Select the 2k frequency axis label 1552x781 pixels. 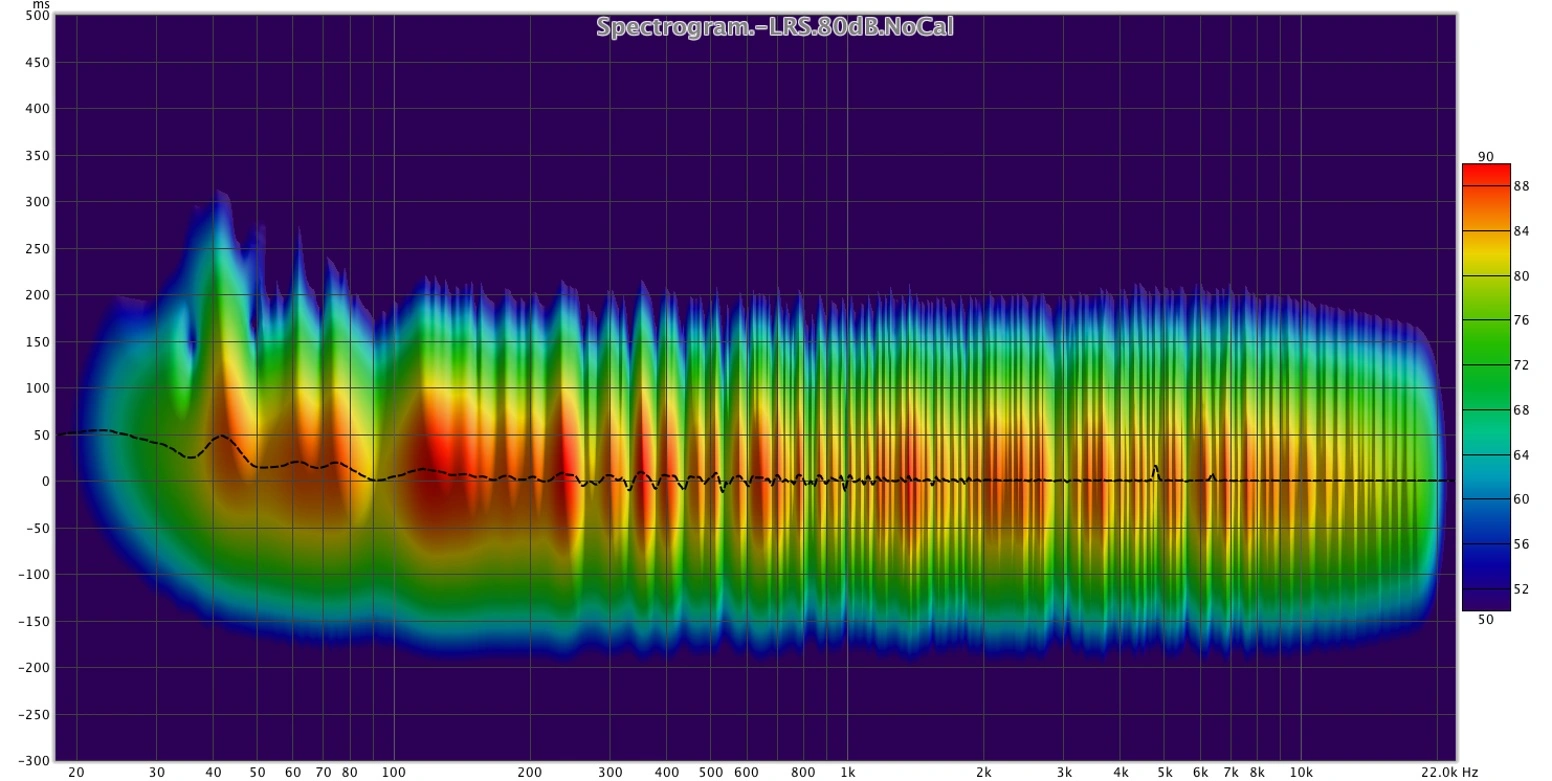tap(984, 772)
